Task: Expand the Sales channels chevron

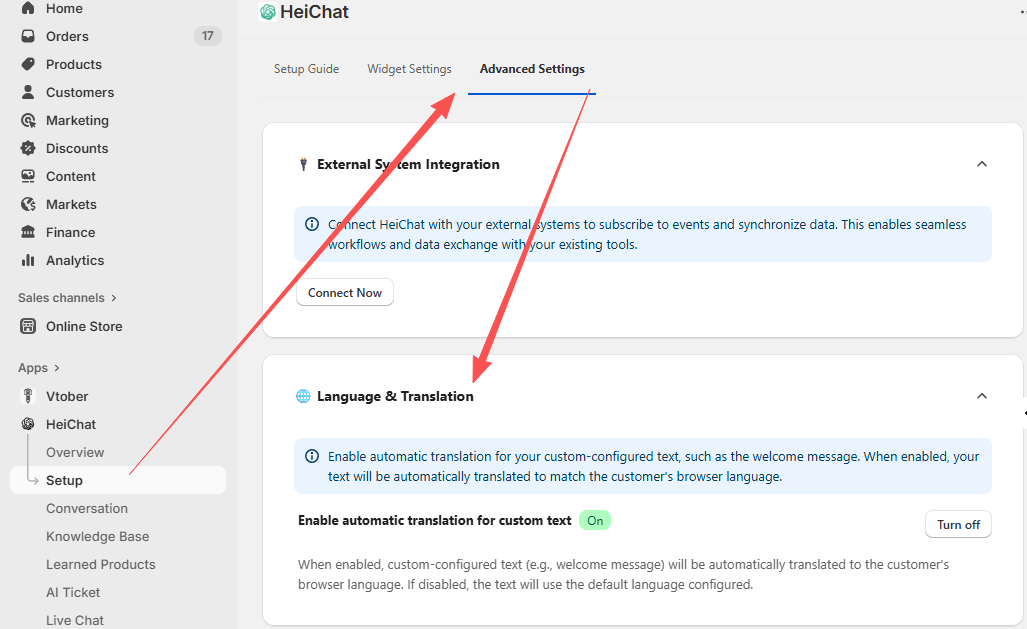Action: click(114, 298)
